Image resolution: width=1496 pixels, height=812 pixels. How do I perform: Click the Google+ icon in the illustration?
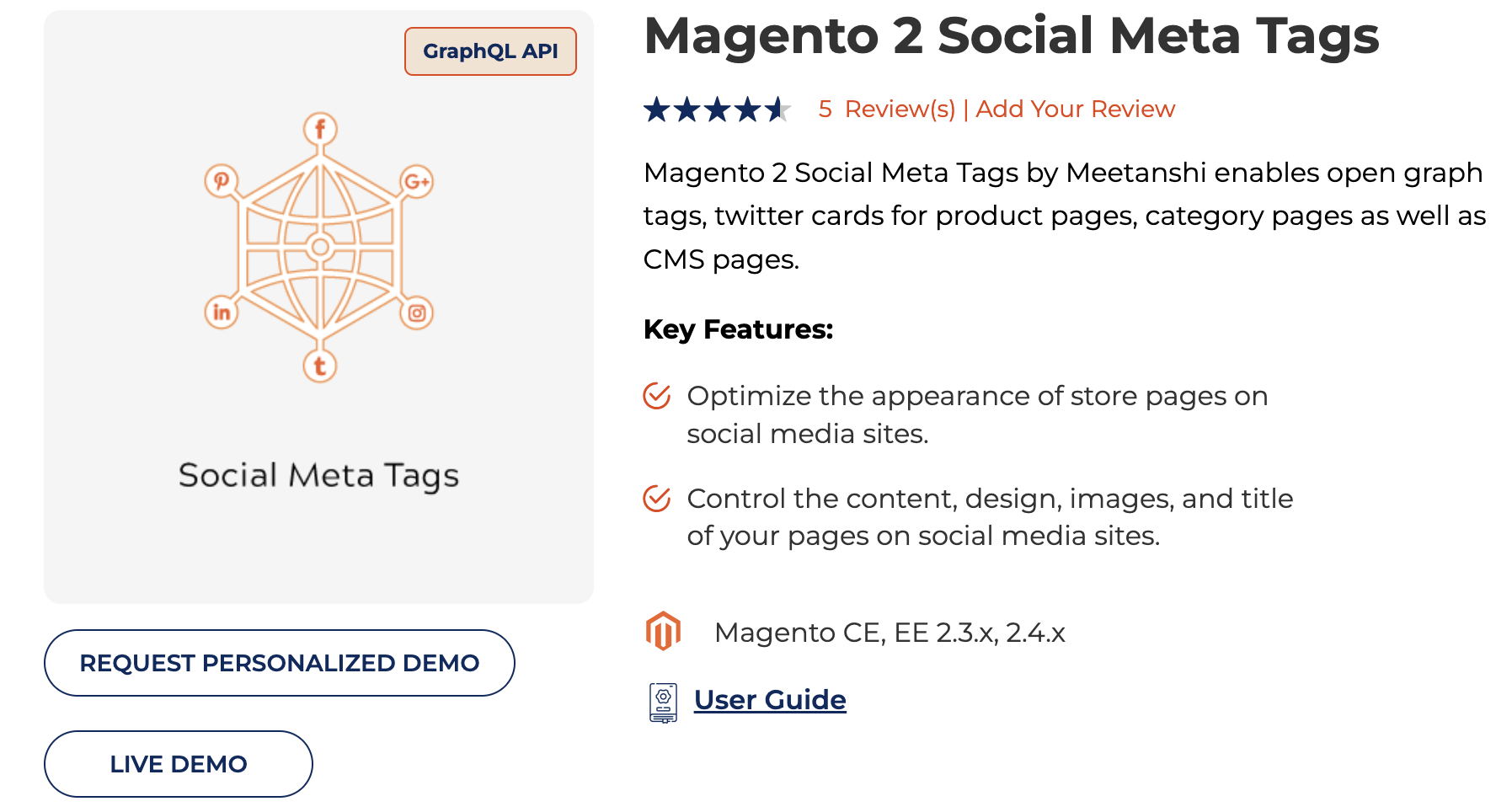pos(418,179)
